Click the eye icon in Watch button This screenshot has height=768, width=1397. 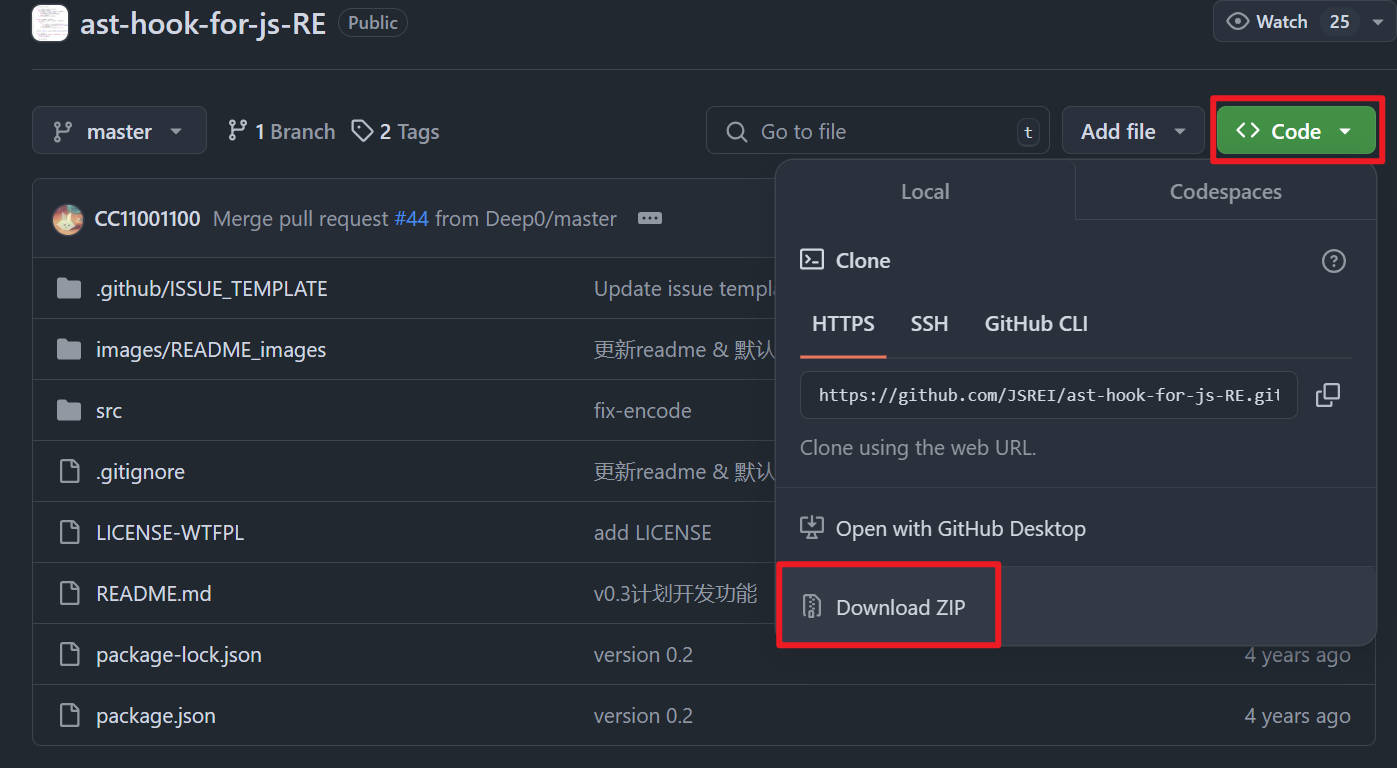click(1237, 21)
